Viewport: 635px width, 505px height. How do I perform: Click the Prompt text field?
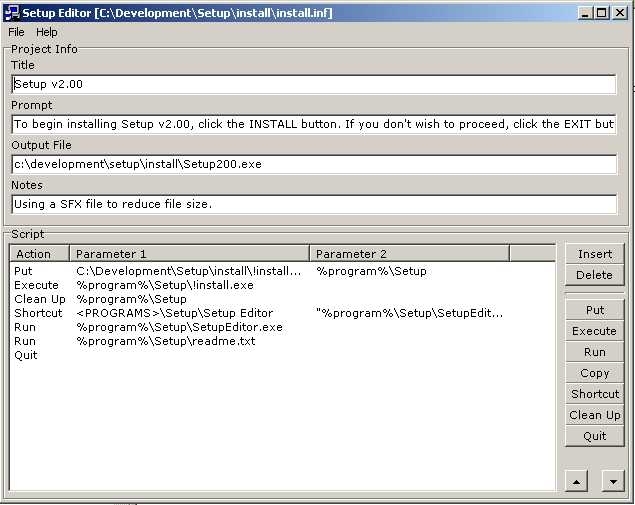pos(314,124)
